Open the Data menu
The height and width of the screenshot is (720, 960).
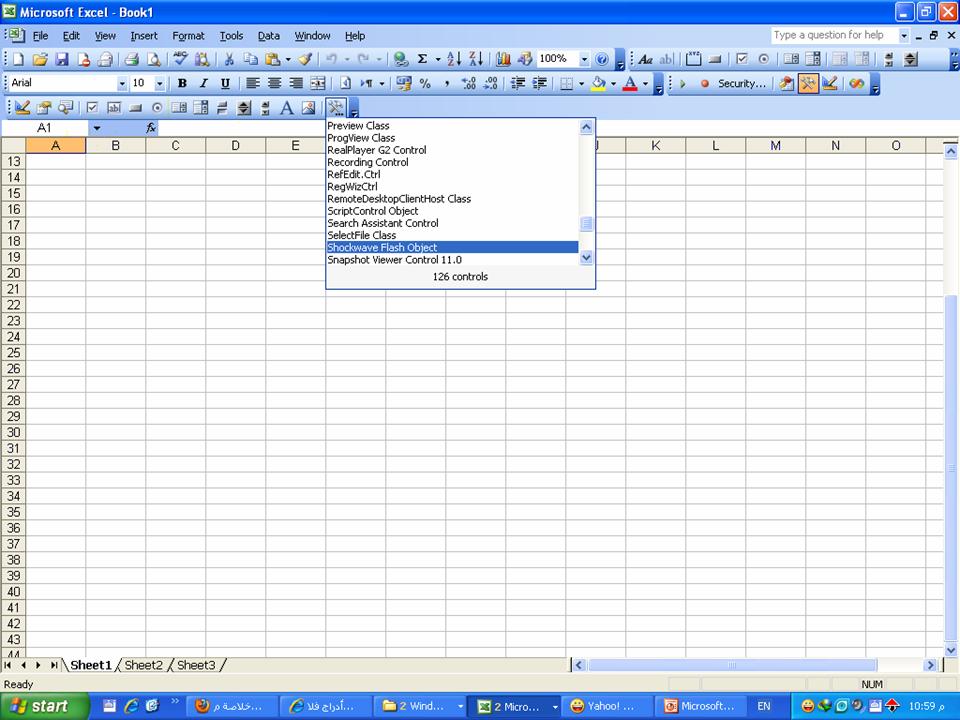tap(268, 36)
